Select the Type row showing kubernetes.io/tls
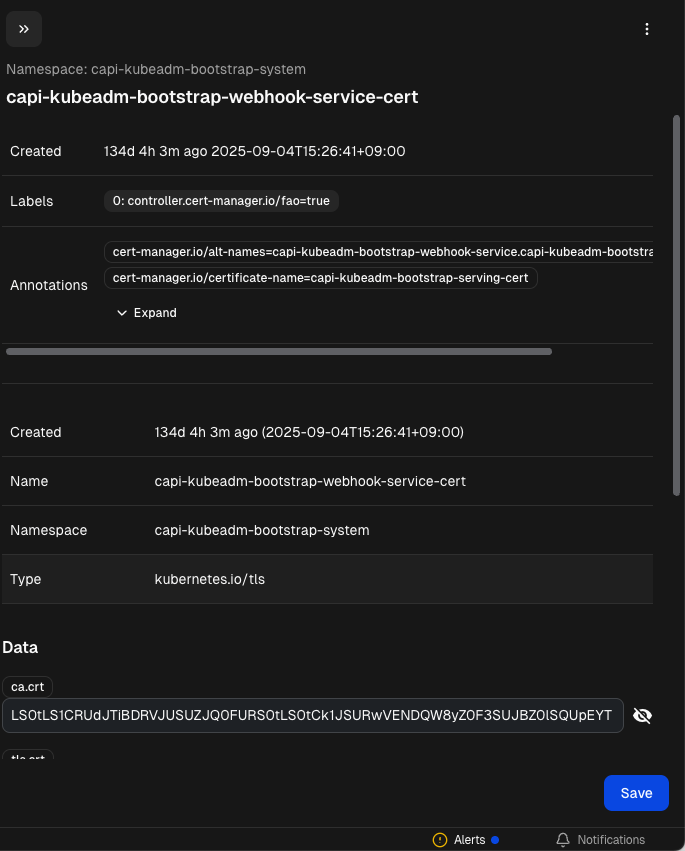The width and height of the screenshot is (685, 851). pos(327,579)
